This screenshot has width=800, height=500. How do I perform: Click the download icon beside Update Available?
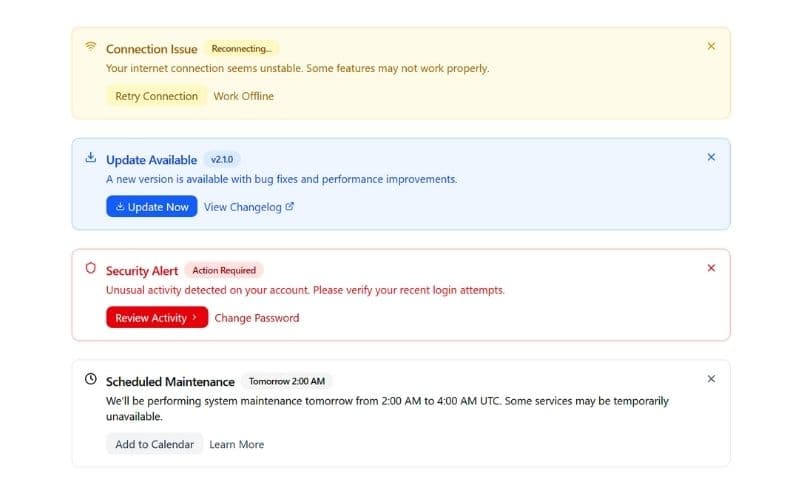[x=90, y=157]
